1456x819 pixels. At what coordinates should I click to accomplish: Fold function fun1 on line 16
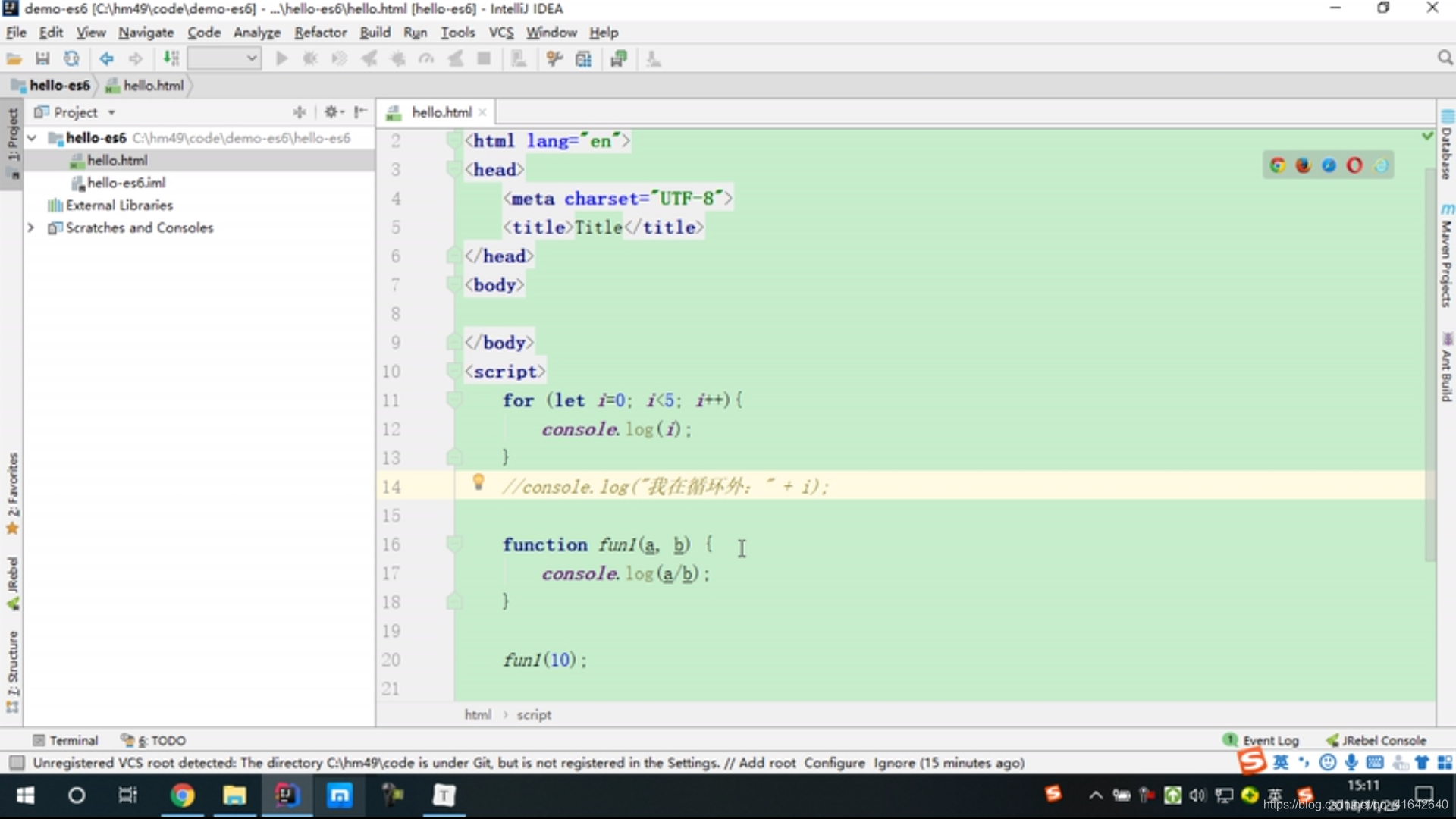click(x=453, y=543)
